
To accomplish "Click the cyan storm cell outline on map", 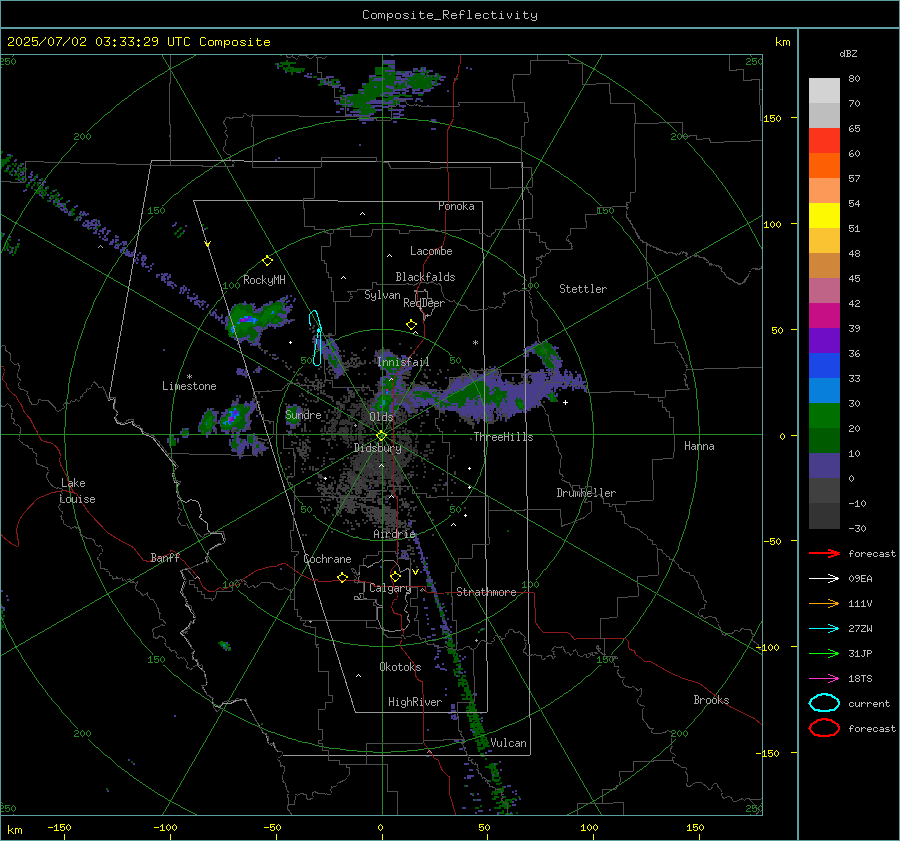I will [x=316, y=338].
